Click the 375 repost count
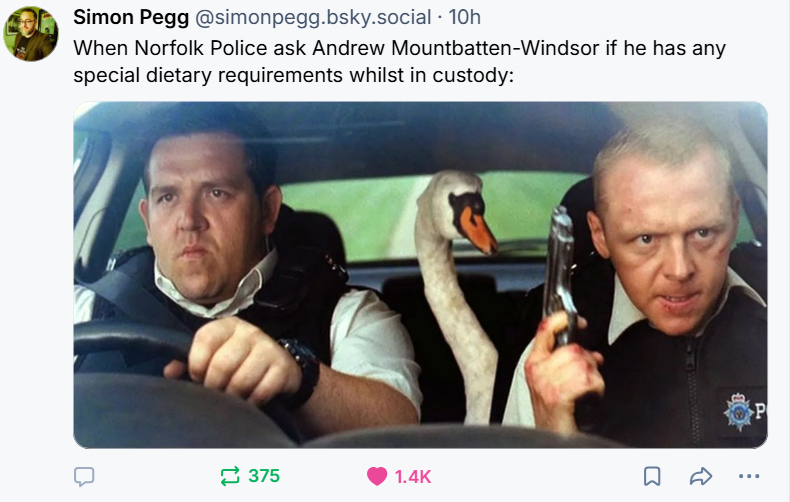Image resolution: width=790 pixels, height=502 pixels. [x=264, y=476]
